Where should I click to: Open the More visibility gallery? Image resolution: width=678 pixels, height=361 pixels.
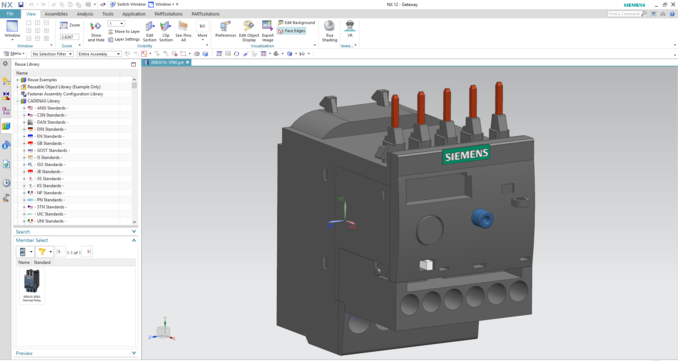(202, 32)
